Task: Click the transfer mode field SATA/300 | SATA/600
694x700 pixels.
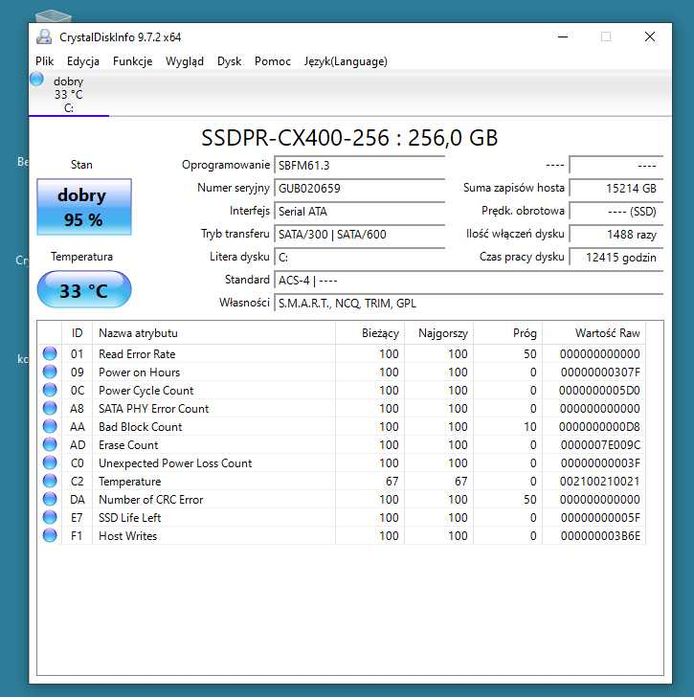Action: point(359,234)
